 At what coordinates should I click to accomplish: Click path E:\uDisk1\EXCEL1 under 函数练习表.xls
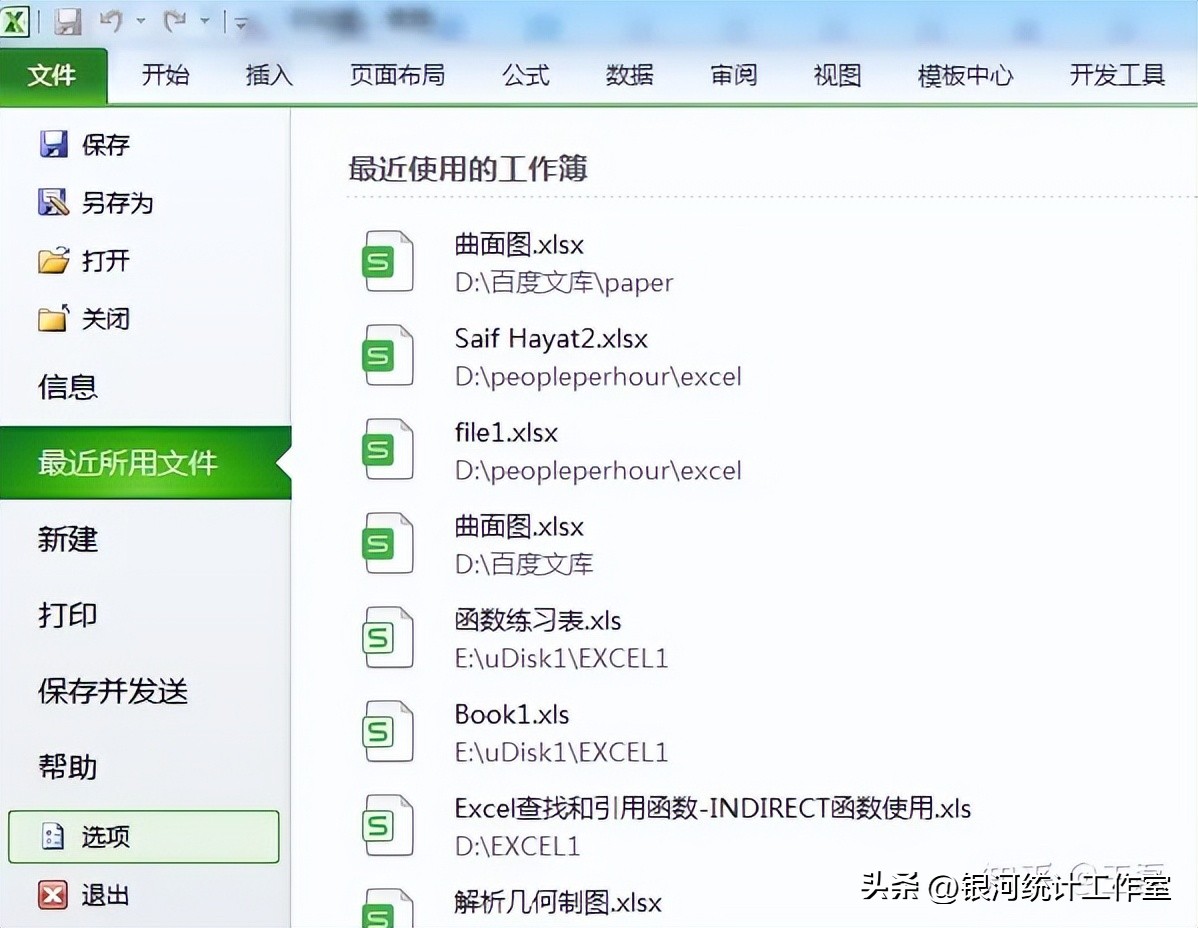(x=562, y=658)
